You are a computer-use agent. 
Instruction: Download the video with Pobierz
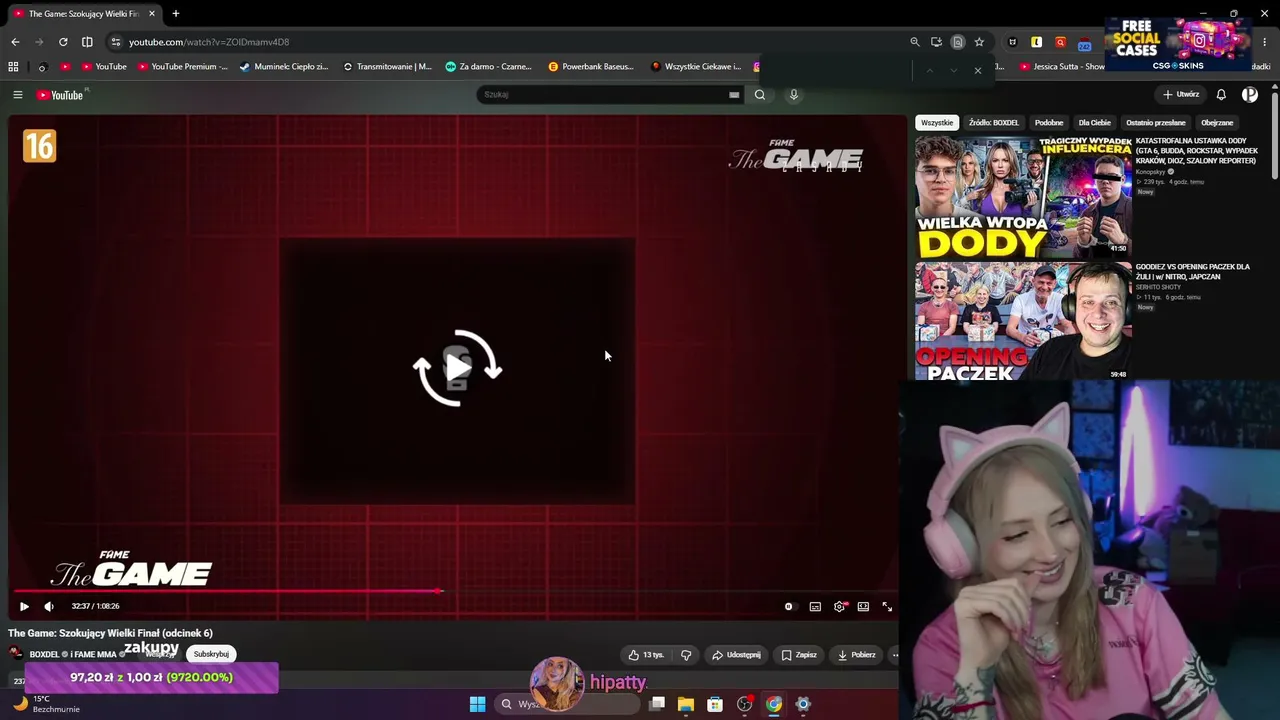pyautogui.click(x=856, y=655)
